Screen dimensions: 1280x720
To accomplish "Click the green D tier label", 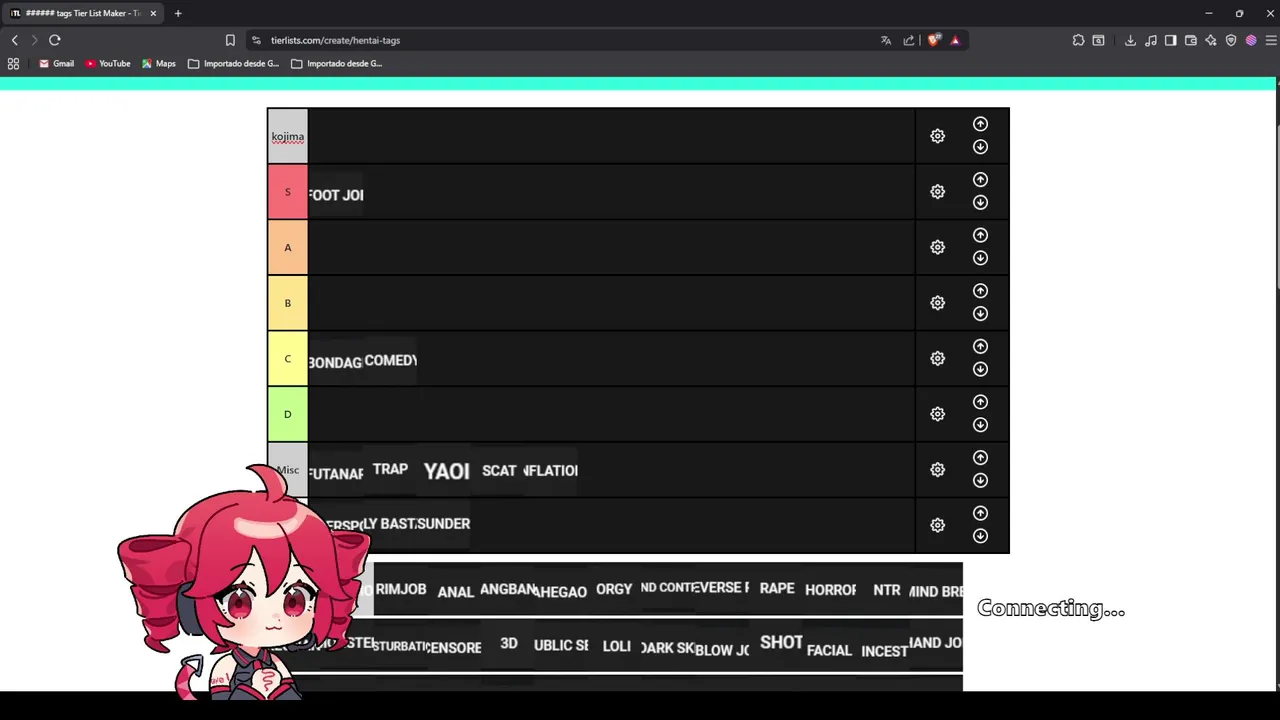I will pos(288,414).
